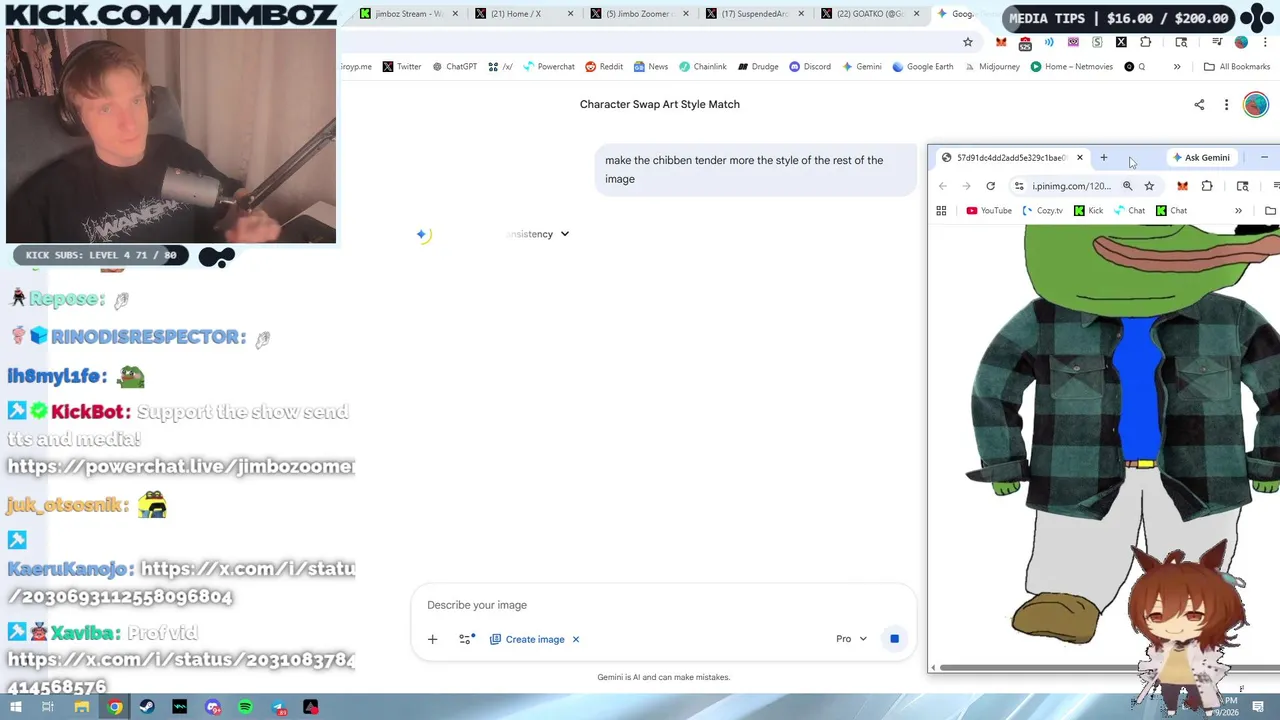This screenshot has width=1280, height=720.
Task: Click the zoom magnifier in small window address bar
Action: point(1127,186)
